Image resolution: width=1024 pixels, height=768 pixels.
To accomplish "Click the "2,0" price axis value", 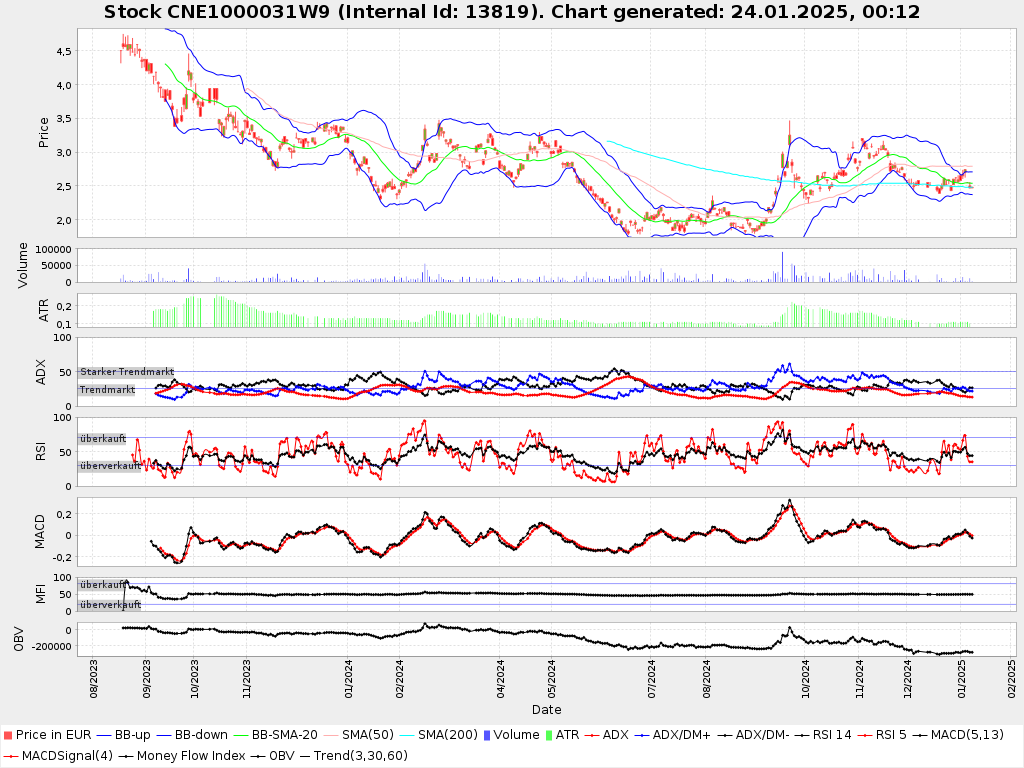I will point(64,220).
